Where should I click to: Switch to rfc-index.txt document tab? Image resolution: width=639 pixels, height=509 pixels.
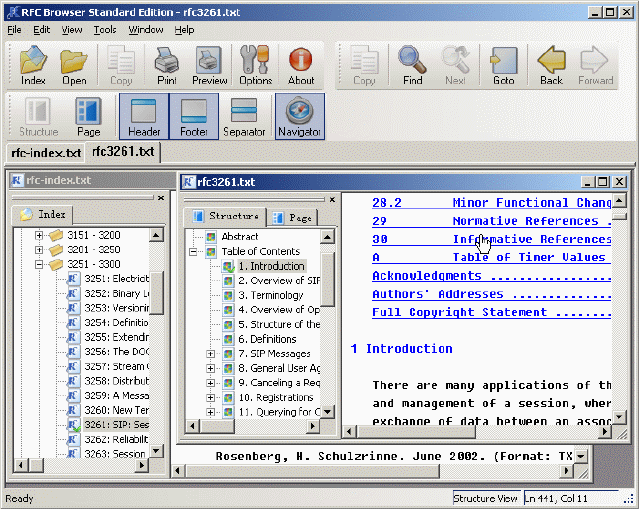click(x=46, y=153)
